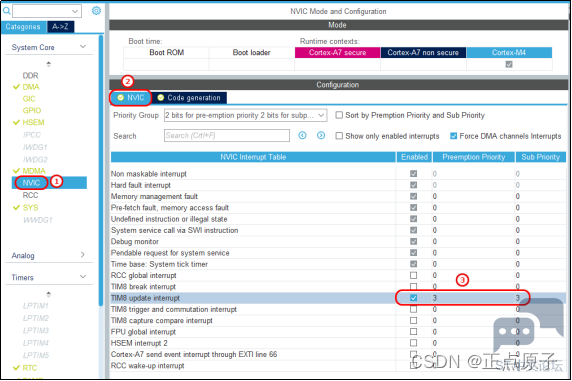Click the settings gear icon
The width and height of the screenshot is (572, 381).
coord(96,11)
